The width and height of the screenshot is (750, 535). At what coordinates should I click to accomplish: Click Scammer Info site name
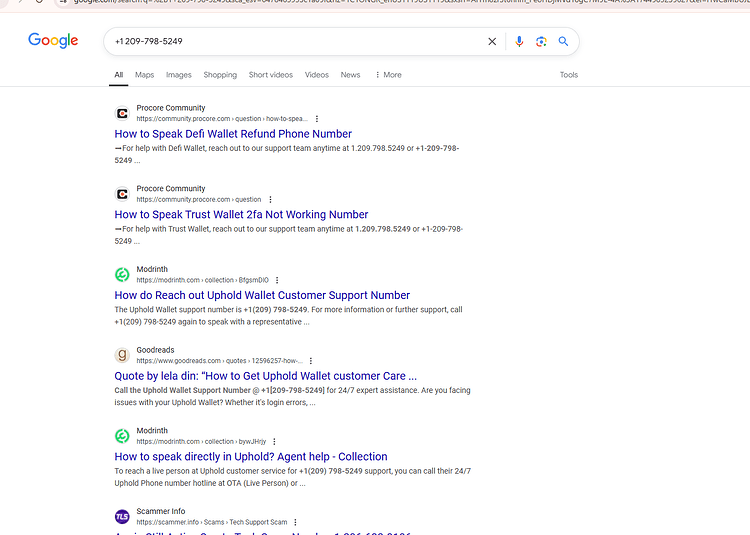coord(161,511)
